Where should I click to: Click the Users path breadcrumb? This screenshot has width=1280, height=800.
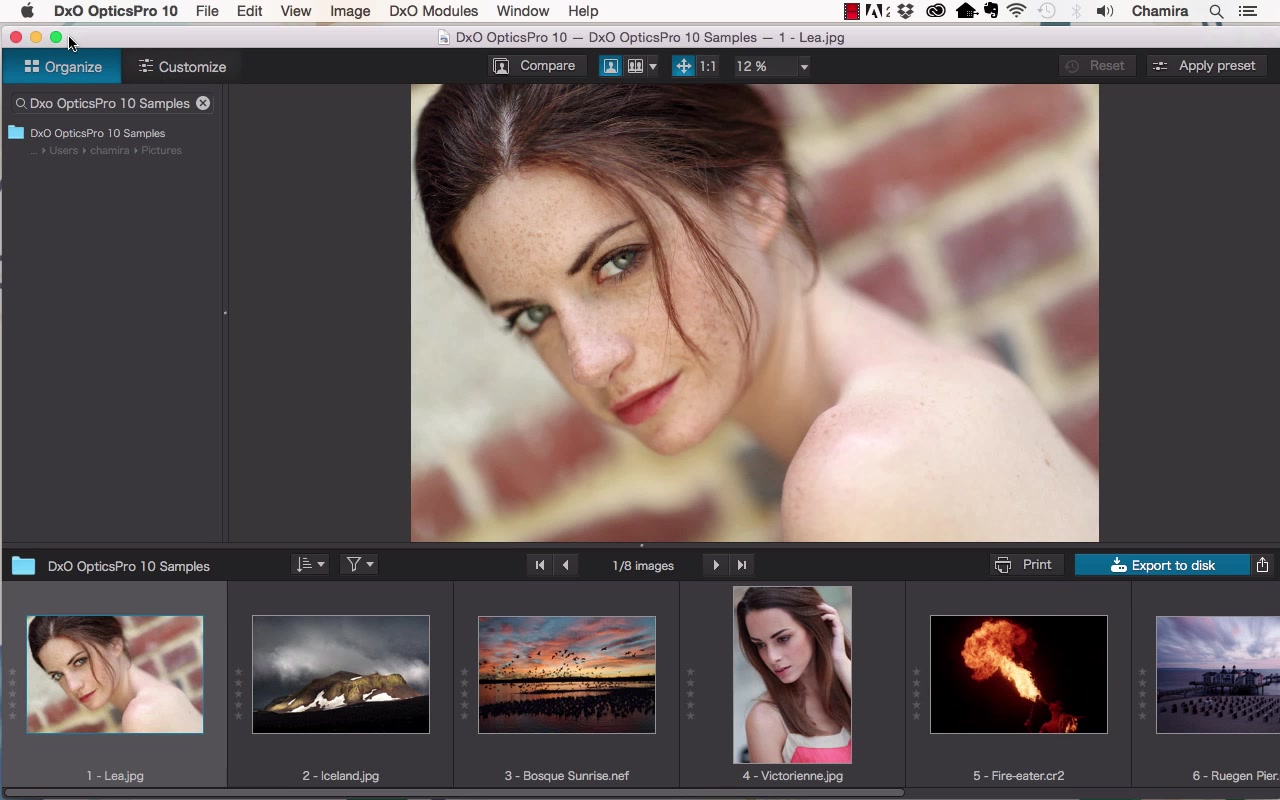(x=64, y=151)
